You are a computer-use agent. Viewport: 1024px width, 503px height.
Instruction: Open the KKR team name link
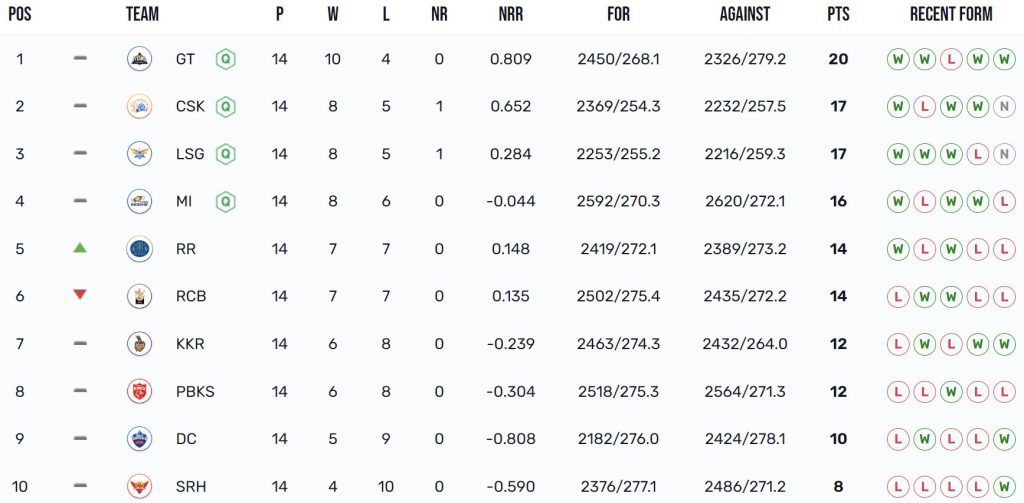click(x=190, y=344)
